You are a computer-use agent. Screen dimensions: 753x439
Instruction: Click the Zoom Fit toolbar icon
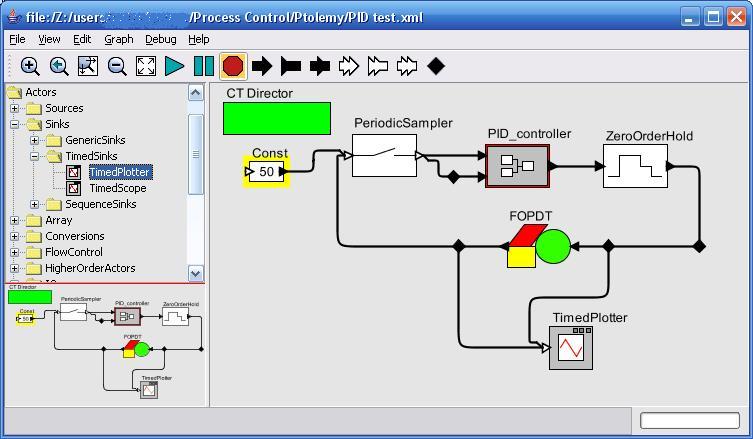pos(88,66)
